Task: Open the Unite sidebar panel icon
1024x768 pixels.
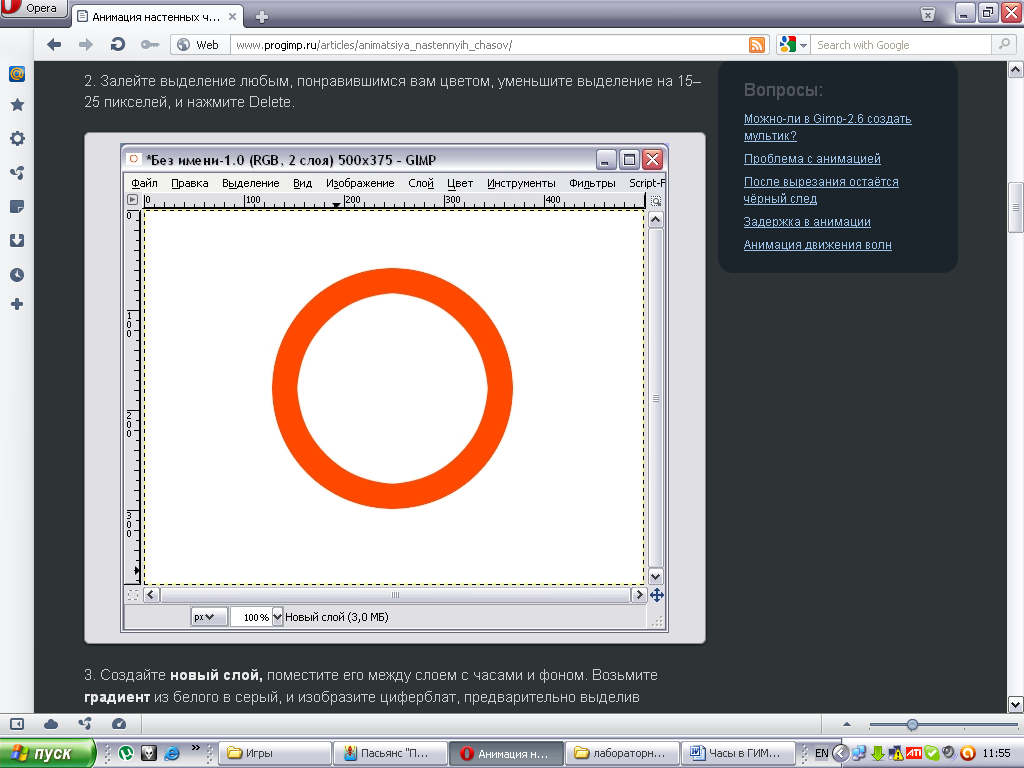Action: coord(18,172)
